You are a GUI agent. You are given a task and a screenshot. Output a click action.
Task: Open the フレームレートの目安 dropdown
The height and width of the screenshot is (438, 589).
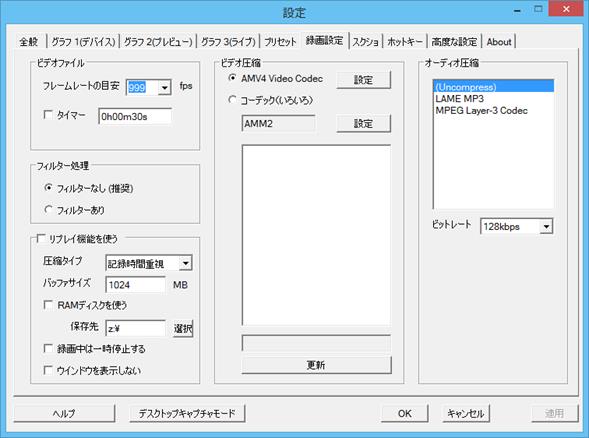click(165, 88)
